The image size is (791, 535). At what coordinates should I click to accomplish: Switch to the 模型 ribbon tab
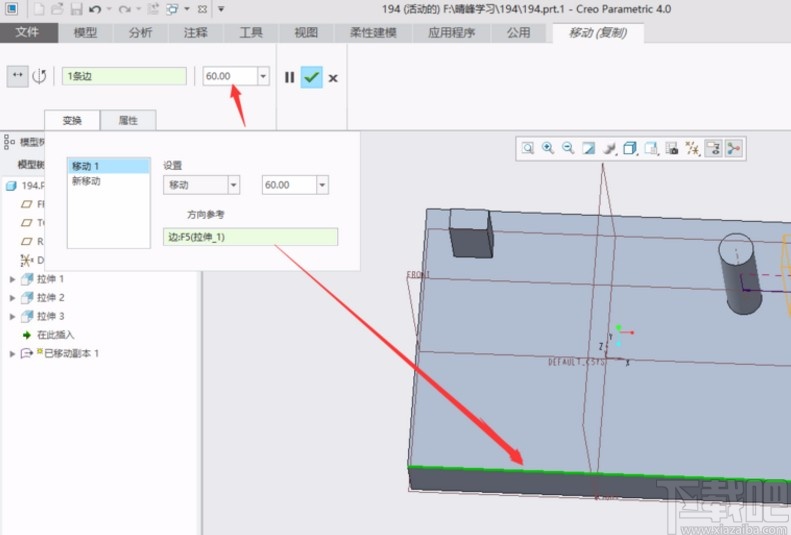click(x=85, y=33)
